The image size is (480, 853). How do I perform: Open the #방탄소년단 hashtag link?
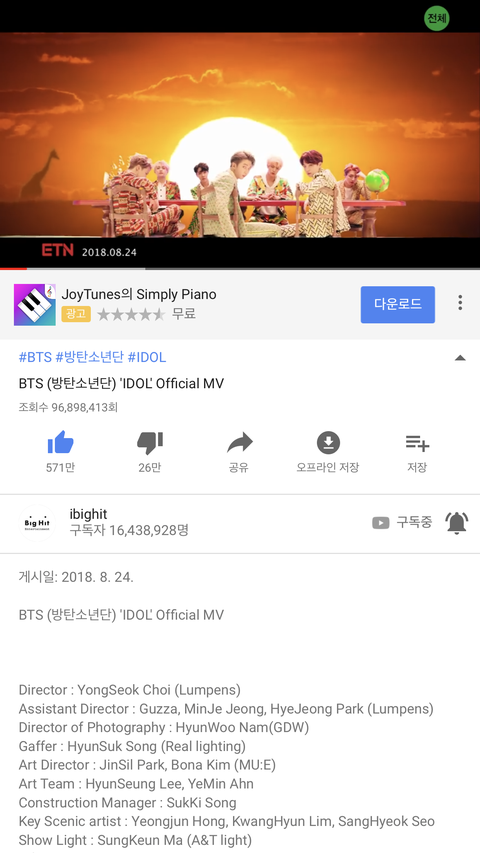pyautogui.click(x=89, y=357)
